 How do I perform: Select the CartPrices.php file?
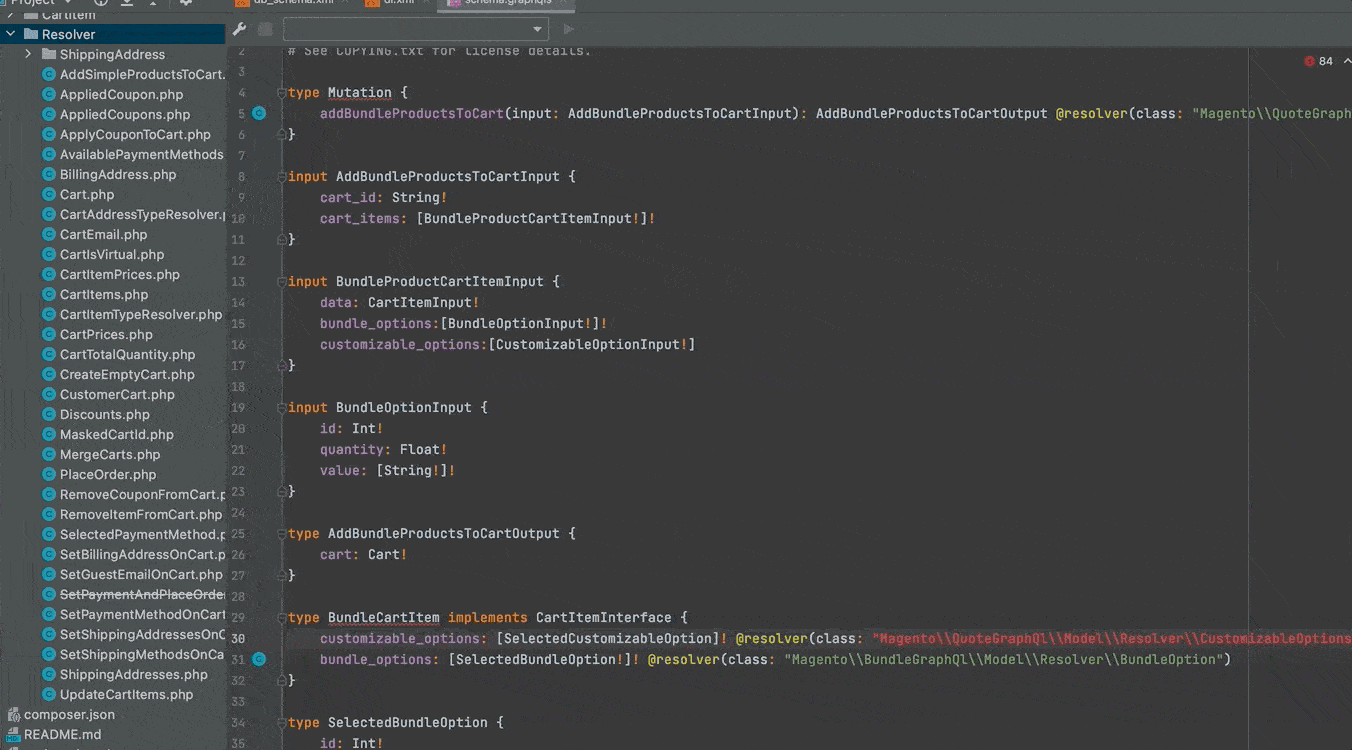(106, 335)
